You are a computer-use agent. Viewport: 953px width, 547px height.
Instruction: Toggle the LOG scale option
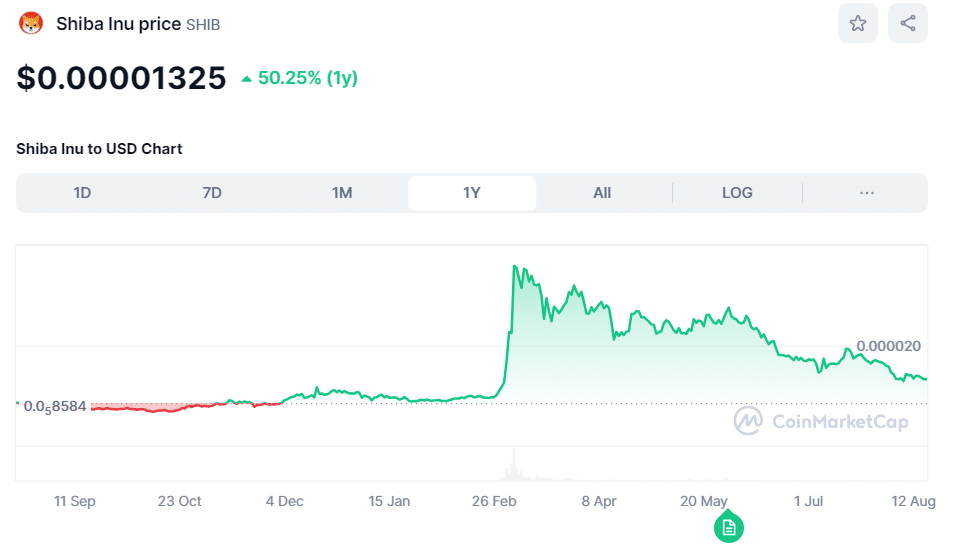click(737, 193)
